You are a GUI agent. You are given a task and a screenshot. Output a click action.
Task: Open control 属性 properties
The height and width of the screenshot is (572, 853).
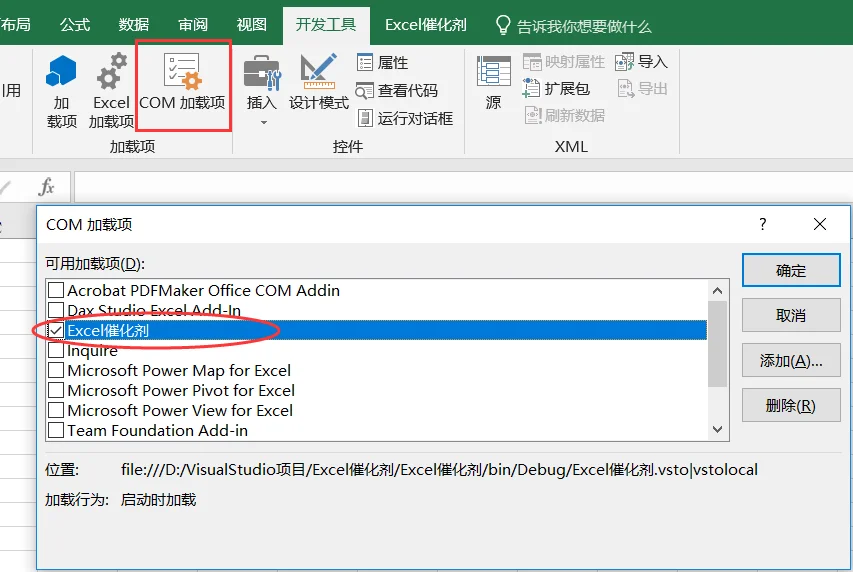(382, 63)
